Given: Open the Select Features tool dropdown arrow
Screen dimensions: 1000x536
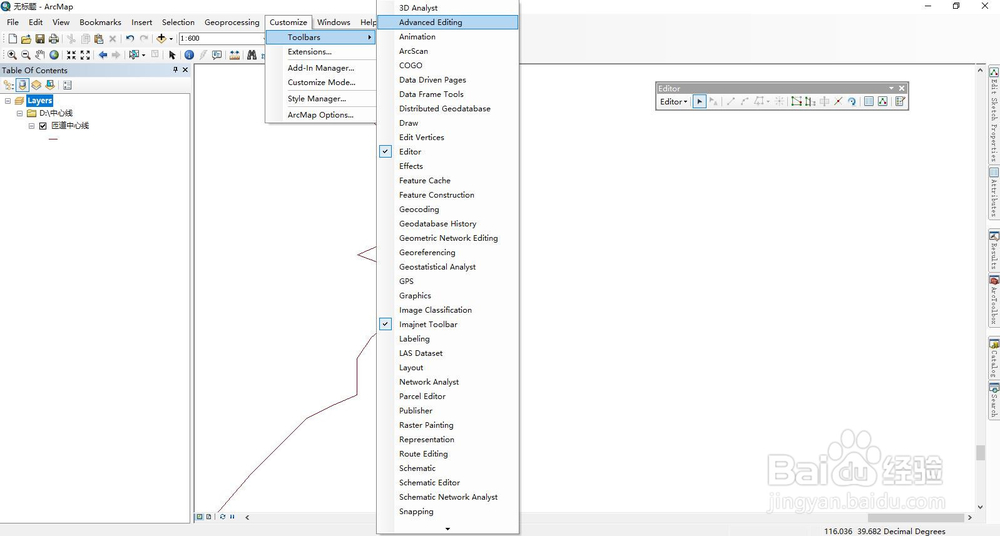Looking at the screenshot, I should (143, 55).
